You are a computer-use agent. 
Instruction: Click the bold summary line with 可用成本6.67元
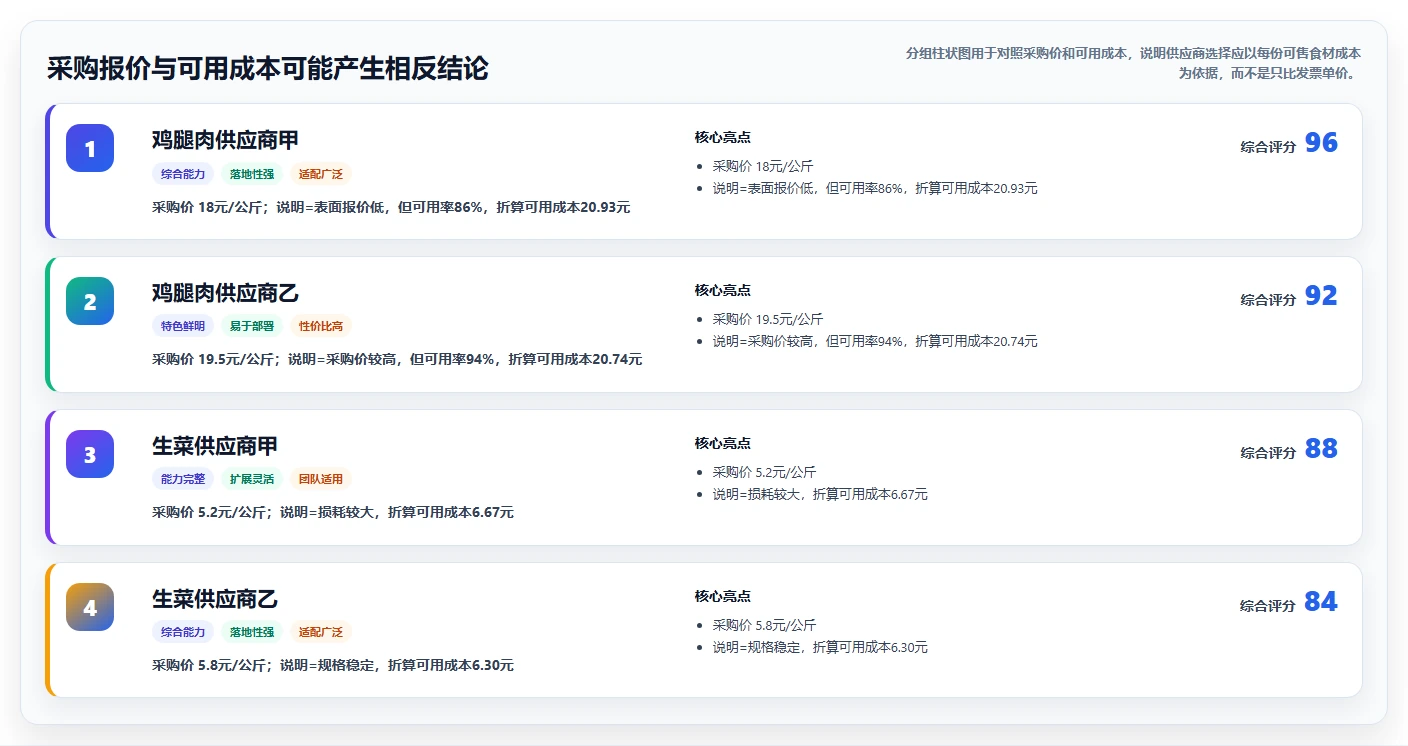(x=333, y=512)
